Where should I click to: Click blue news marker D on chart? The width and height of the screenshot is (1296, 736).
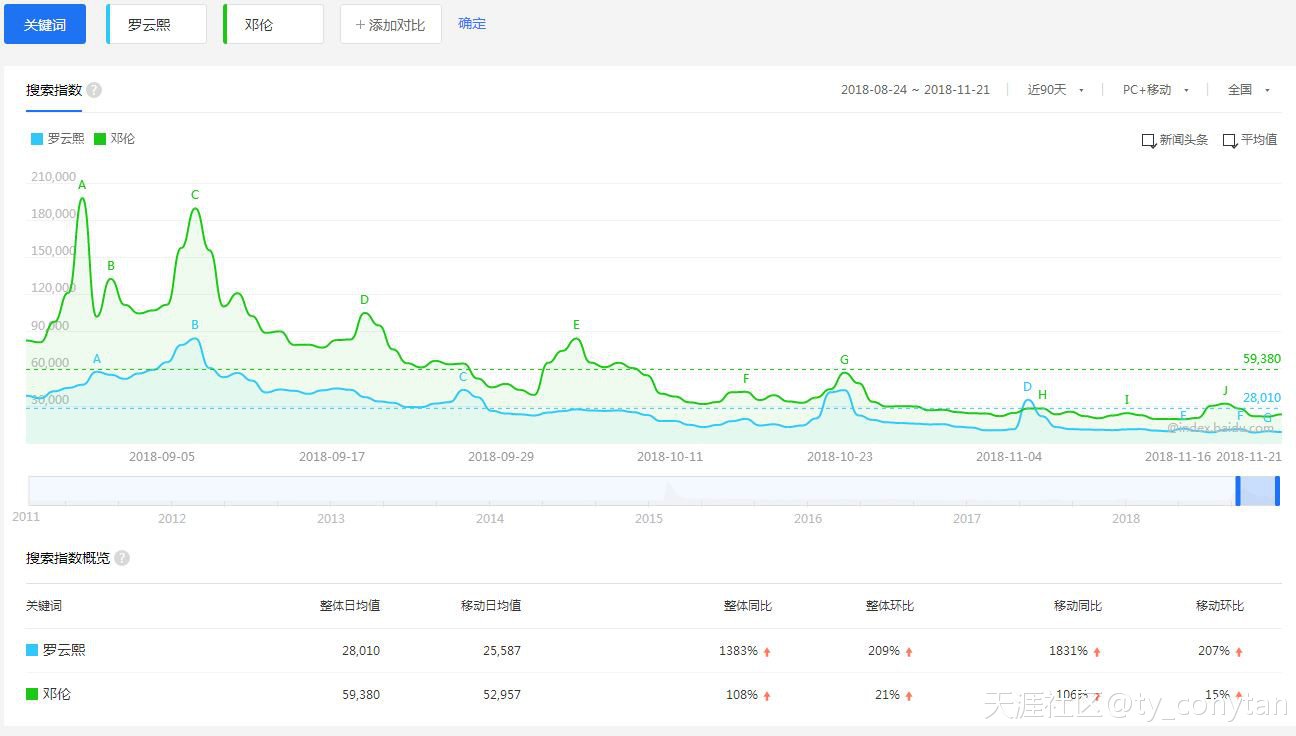1027,387
